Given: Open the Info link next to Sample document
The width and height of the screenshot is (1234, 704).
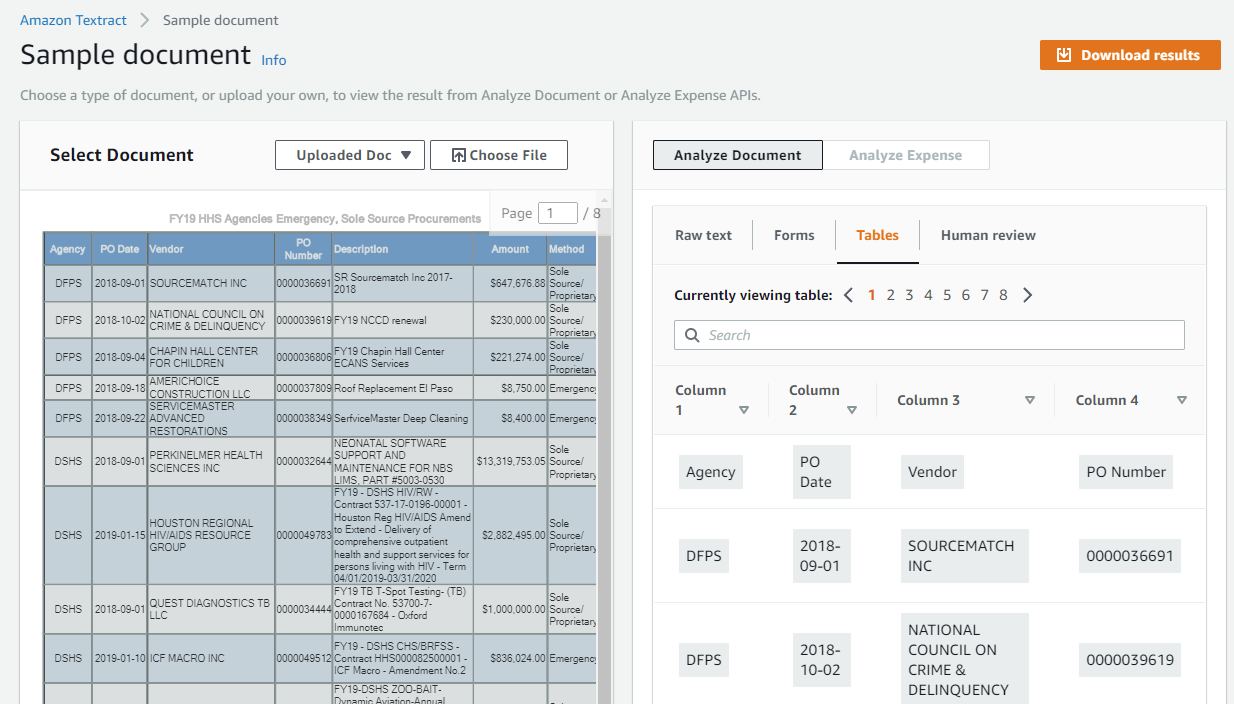Looking at the screenshot, I should point(273,60).
